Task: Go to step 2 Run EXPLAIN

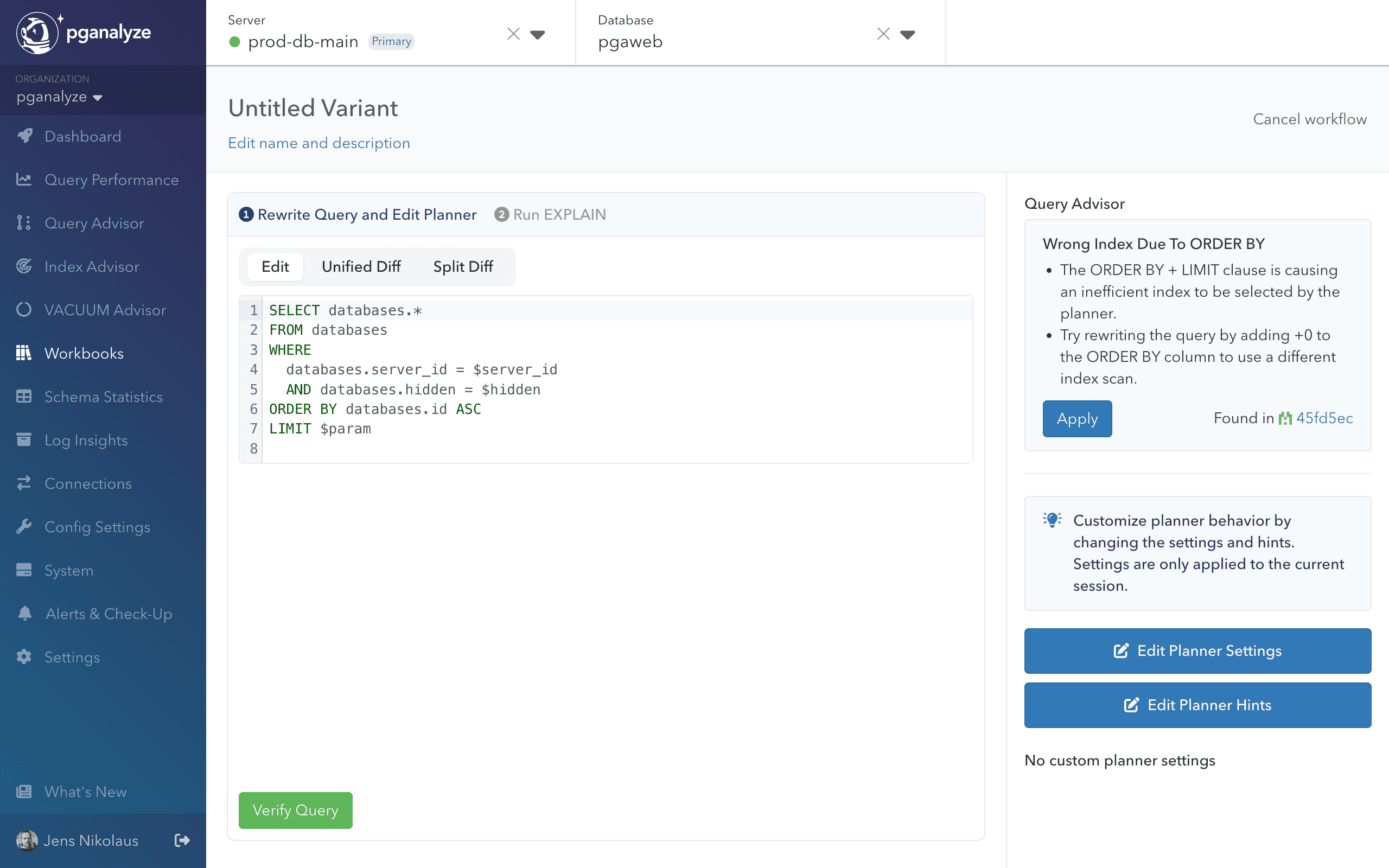Action: 550,215
